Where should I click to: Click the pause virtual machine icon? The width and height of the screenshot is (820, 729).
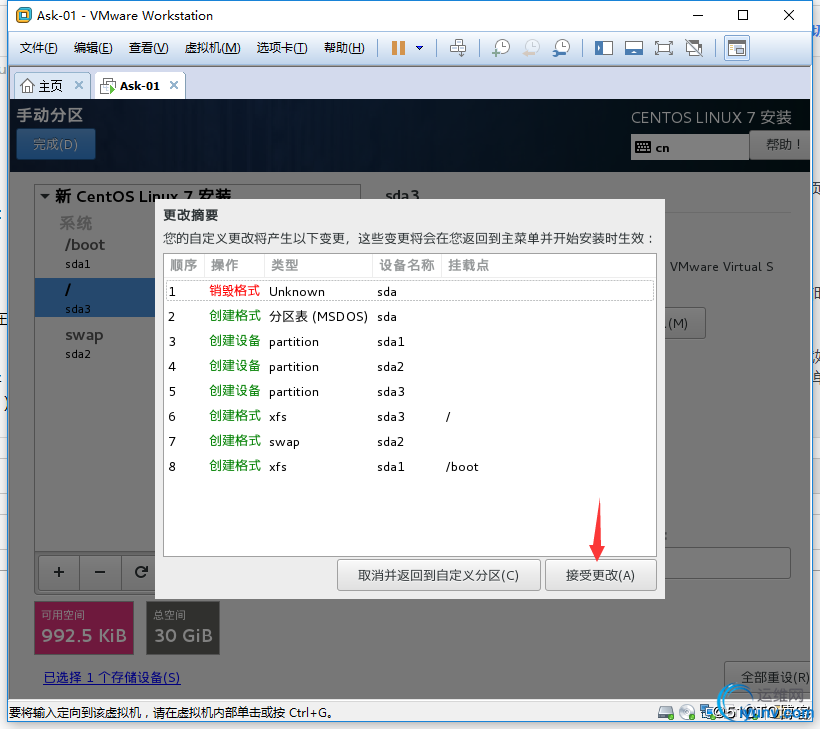tap(398, 48)
